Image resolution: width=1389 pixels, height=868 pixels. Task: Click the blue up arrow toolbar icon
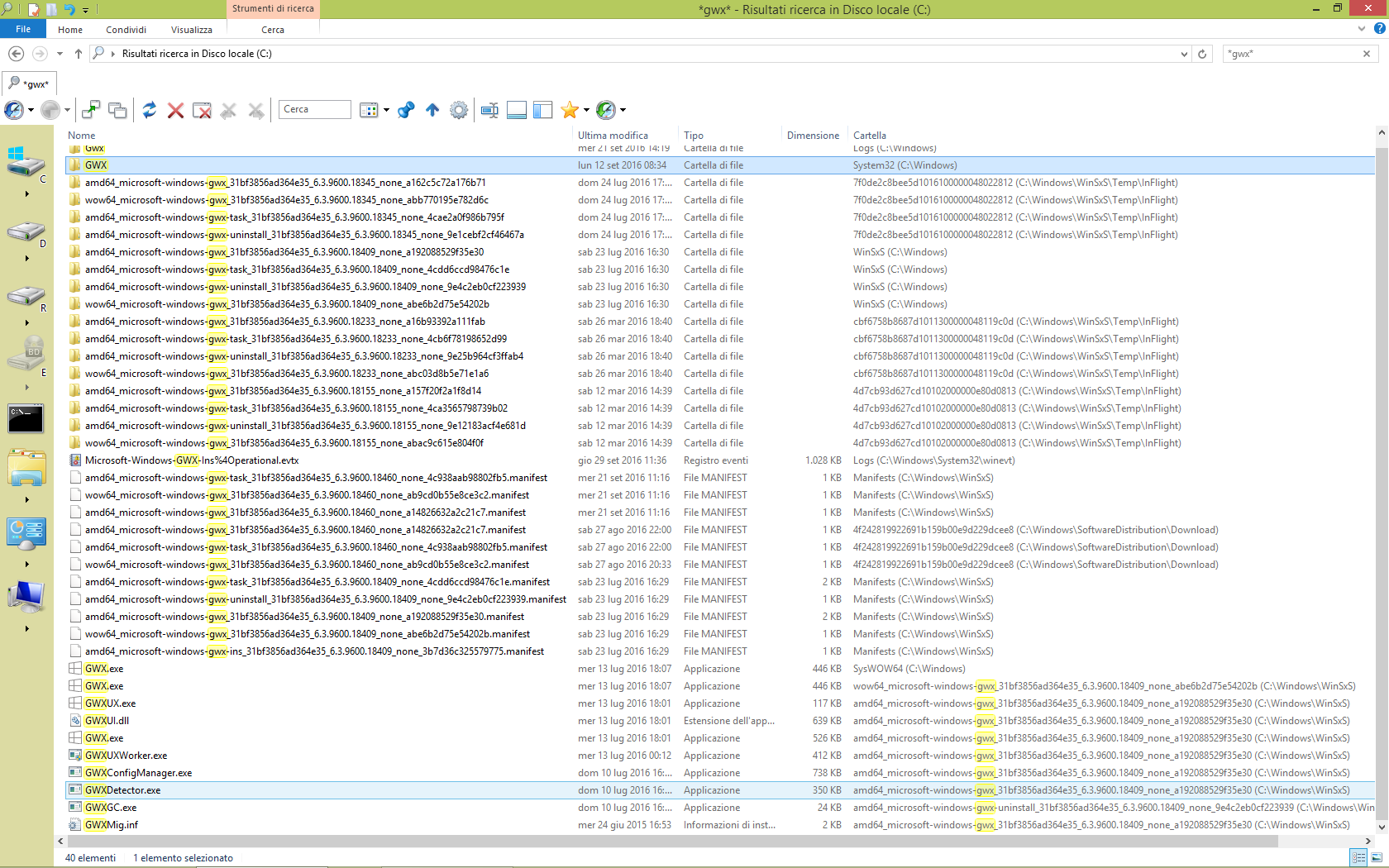432,110
